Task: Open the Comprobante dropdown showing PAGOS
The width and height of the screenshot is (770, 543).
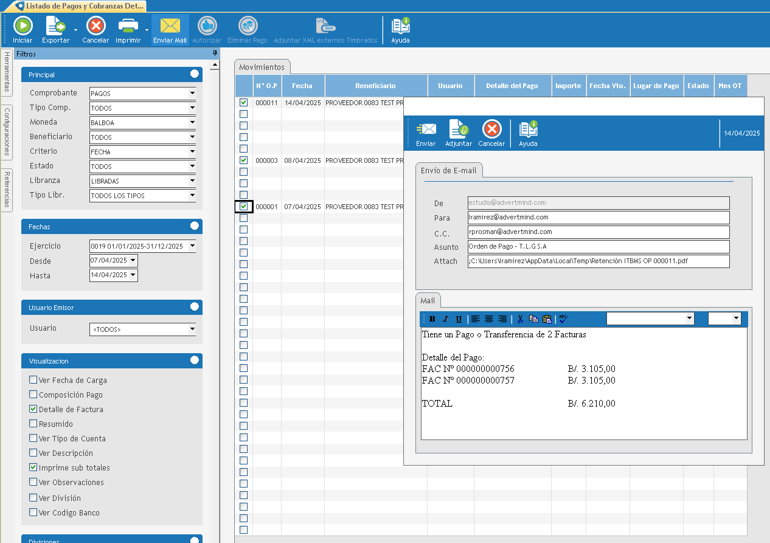Action: [192, 93]
